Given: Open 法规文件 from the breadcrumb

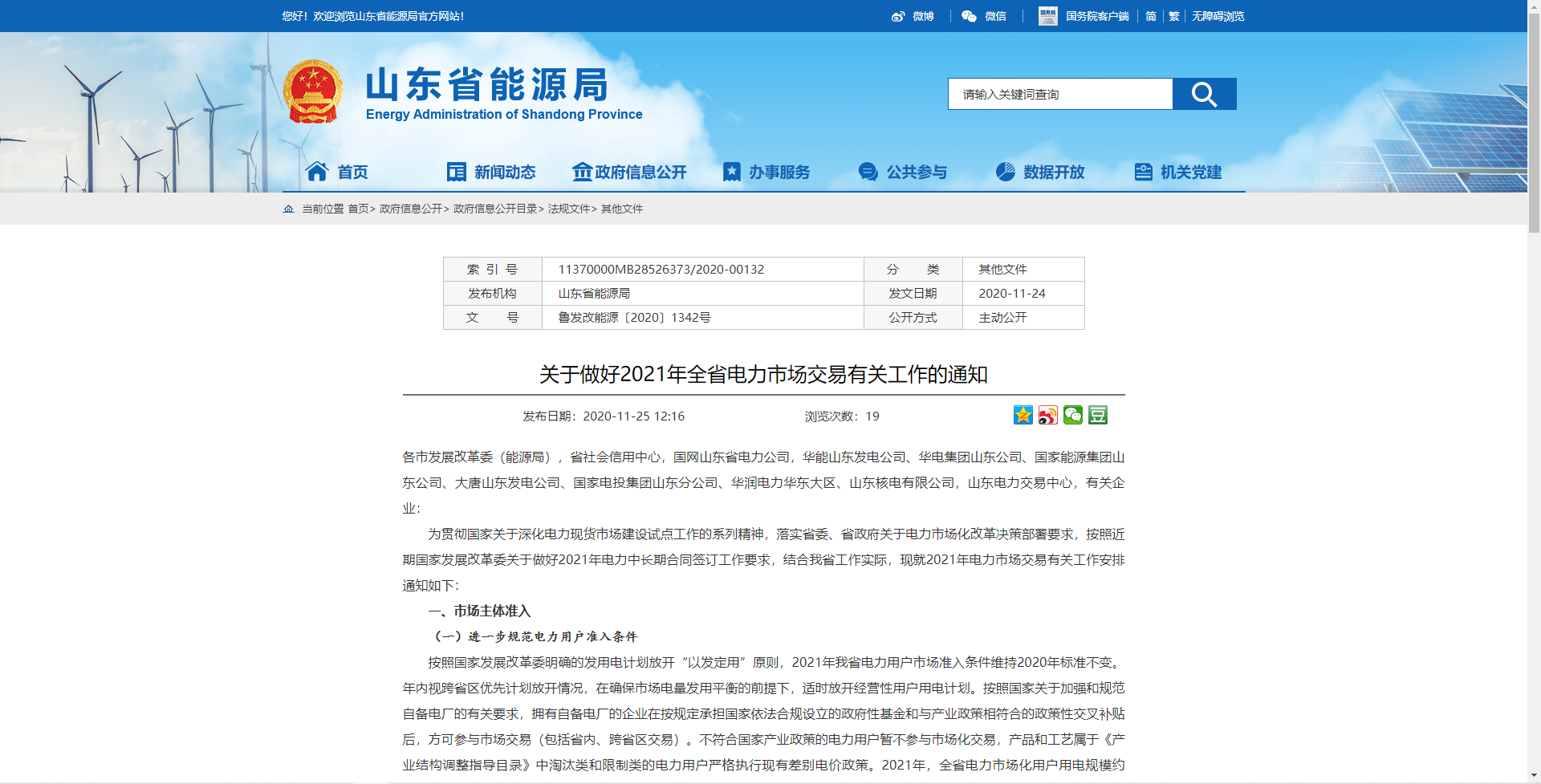Looking at the screenshot, I should point(569,209).
